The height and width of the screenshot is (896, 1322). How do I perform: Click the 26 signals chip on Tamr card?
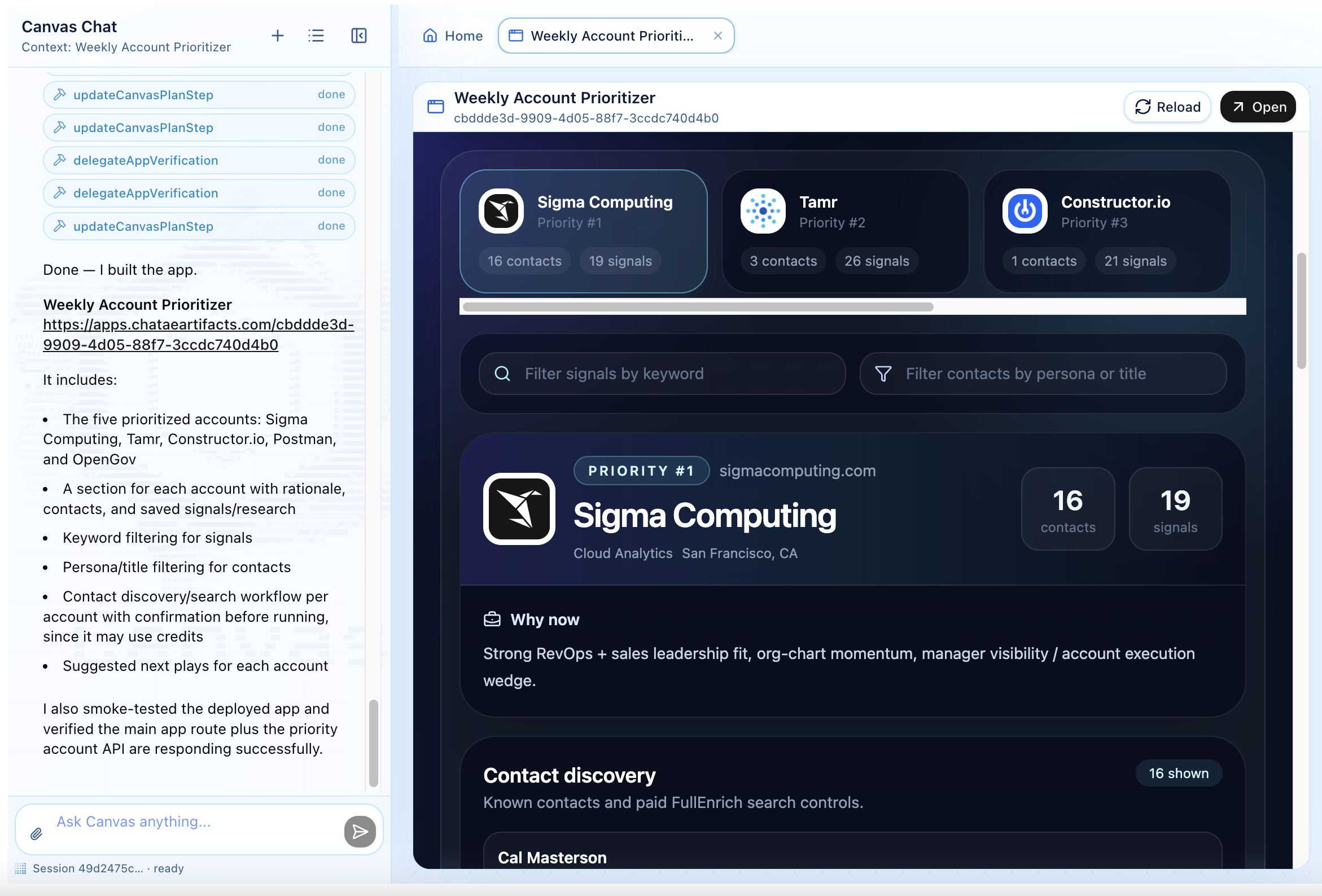877,261
